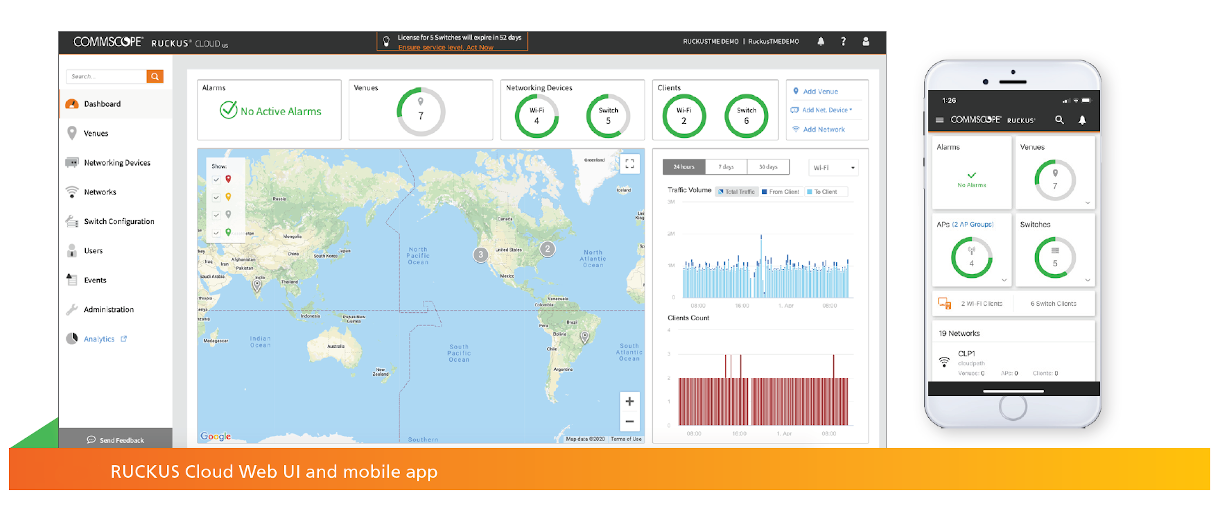This screenshot has height=520, width=1220.
Task: Open the user account icon in header
Action: coord(866,42)
